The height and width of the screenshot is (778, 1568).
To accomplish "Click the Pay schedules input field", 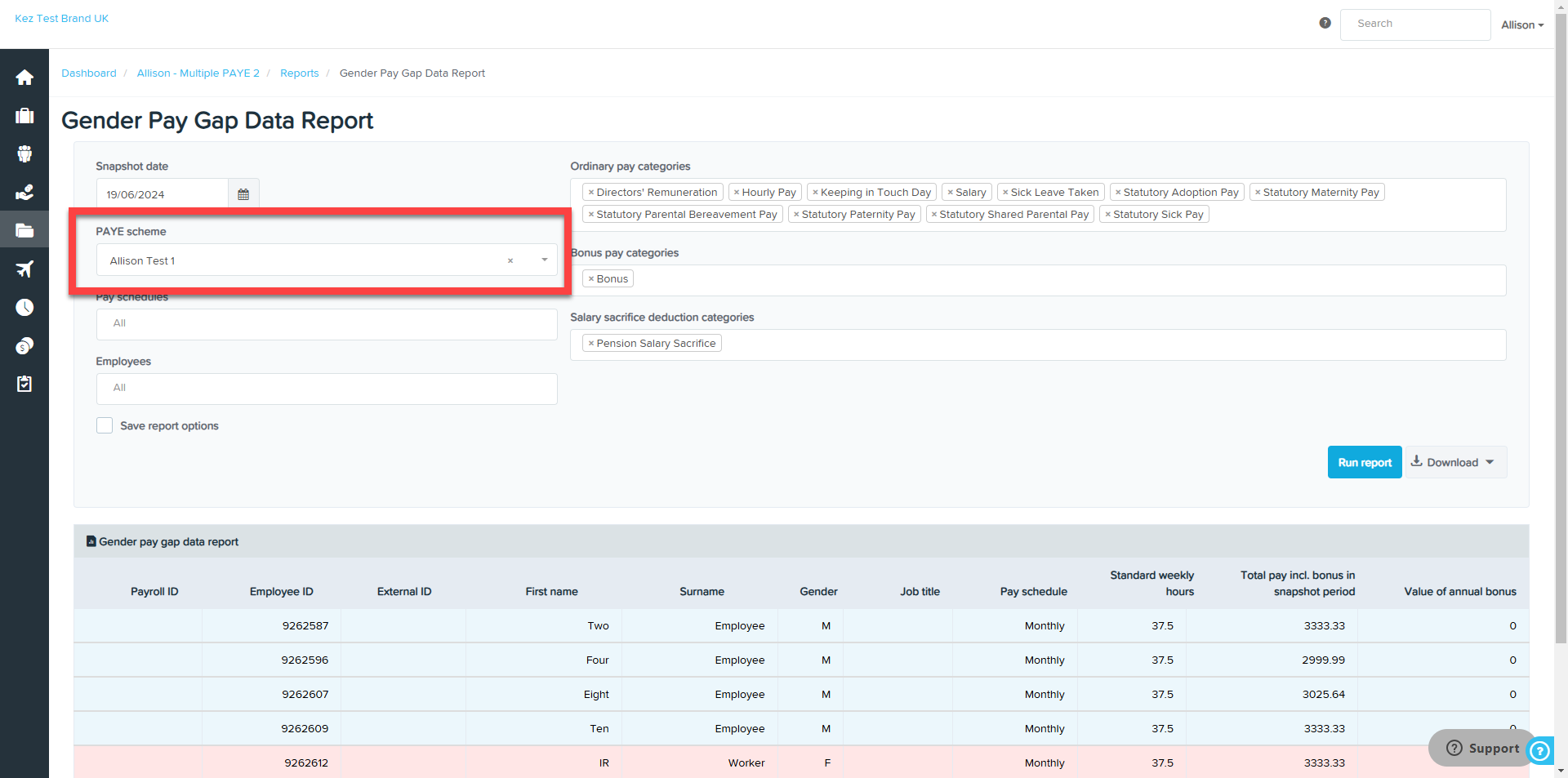I will point(327,324).
